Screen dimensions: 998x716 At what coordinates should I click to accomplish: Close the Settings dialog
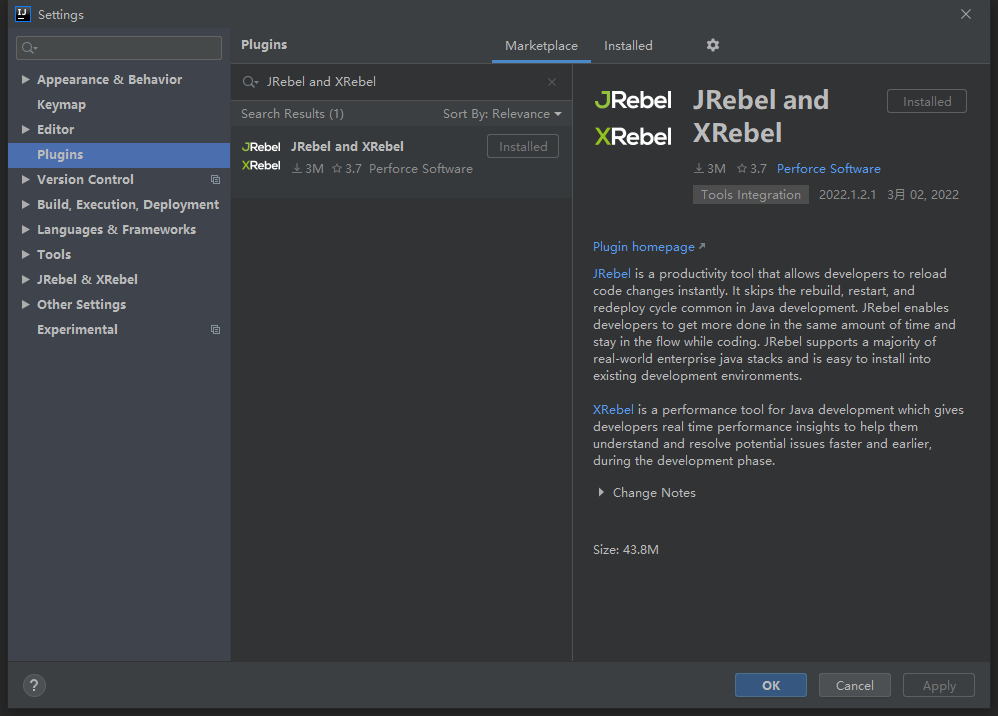click(x=966, y=14)
